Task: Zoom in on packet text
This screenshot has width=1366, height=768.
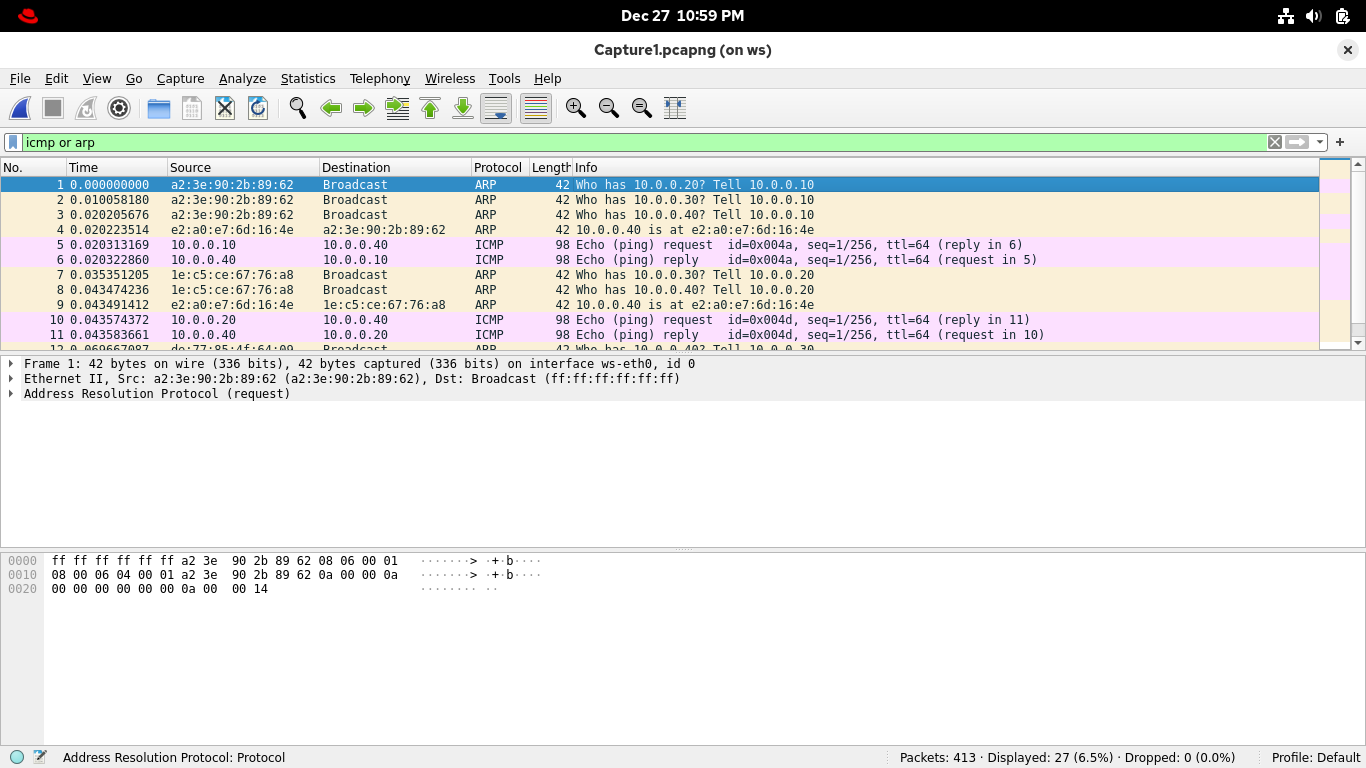Action: click(x=575, y=108)
